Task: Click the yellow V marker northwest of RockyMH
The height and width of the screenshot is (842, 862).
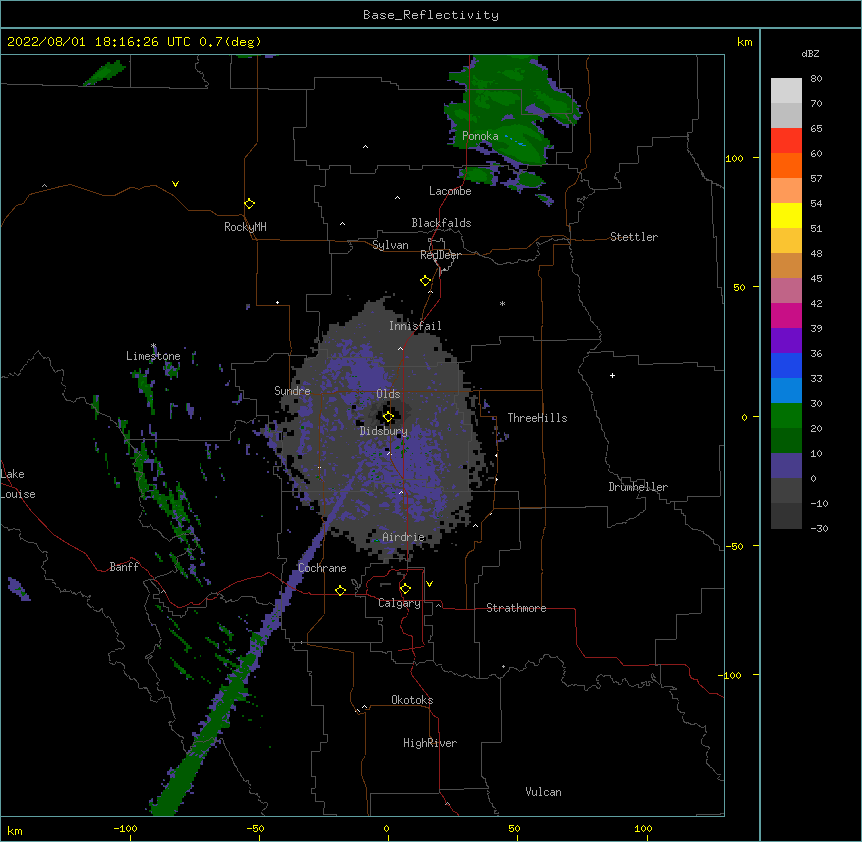Action: tap(175, 184)
